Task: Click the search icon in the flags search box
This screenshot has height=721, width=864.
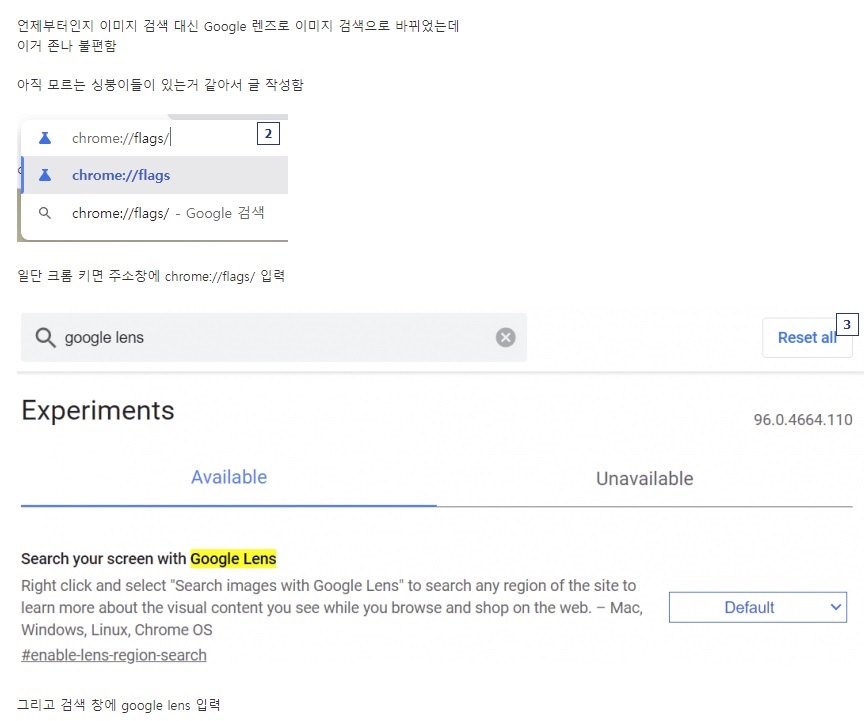Action: [45, 337]
